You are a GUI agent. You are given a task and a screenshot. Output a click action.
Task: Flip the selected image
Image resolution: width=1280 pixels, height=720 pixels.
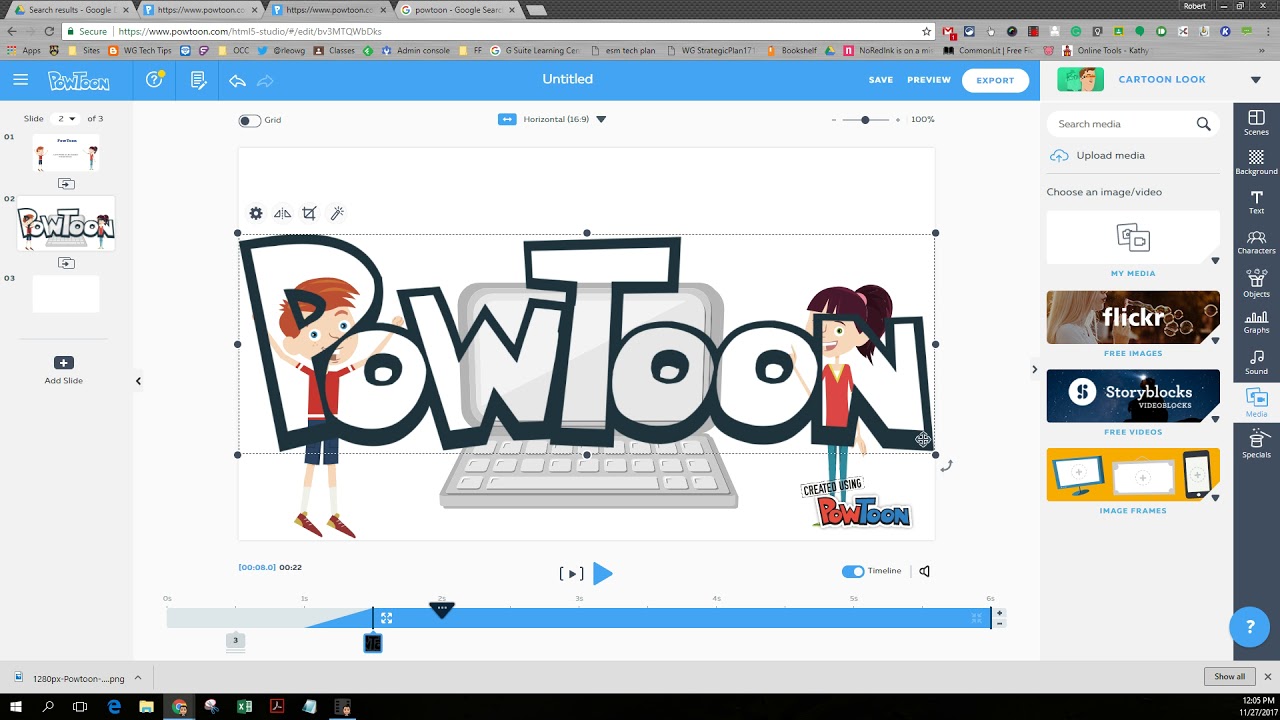point(283,213)
